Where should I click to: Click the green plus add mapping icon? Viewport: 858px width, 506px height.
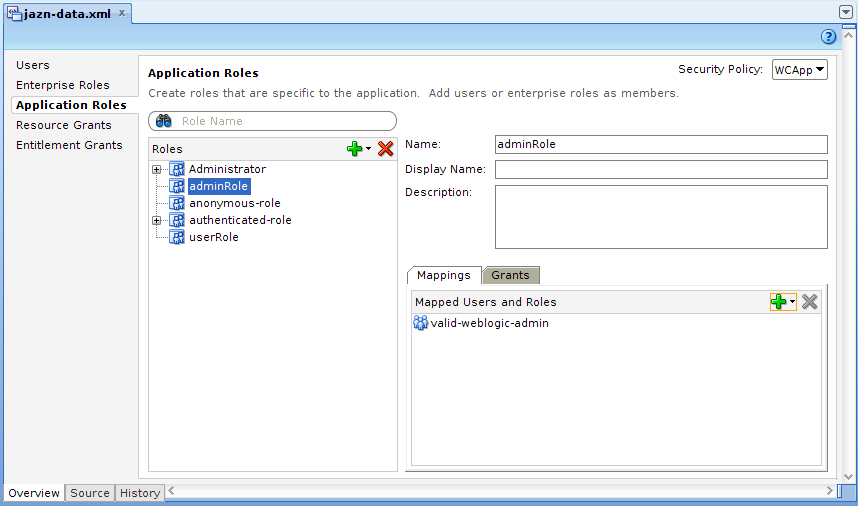778,302
